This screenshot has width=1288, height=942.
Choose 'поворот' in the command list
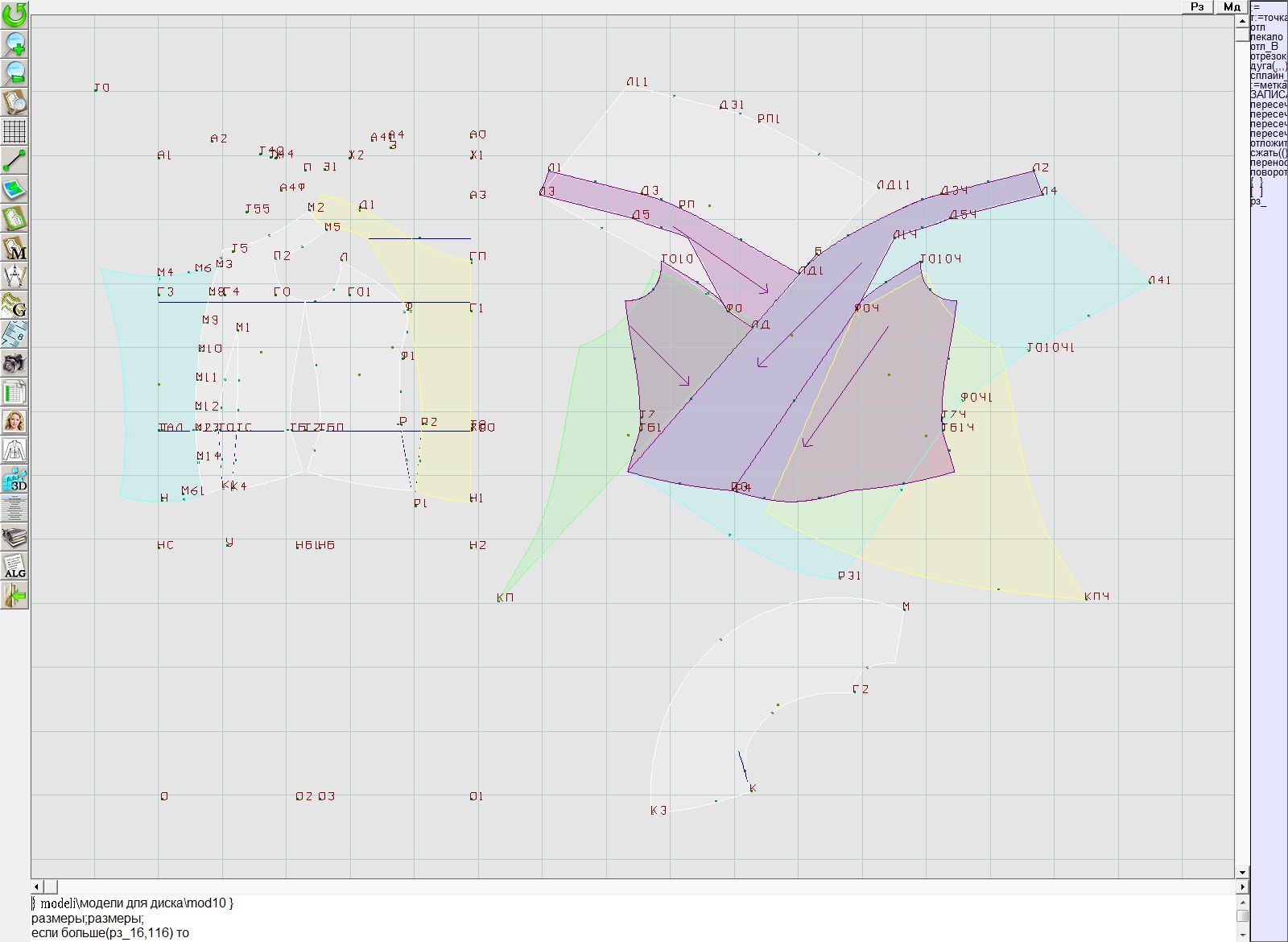pyautogui.click(x=1269, y=172)
